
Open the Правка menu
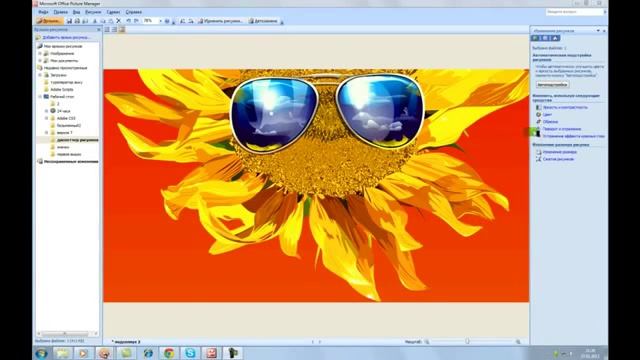click(x=60, y=12)
